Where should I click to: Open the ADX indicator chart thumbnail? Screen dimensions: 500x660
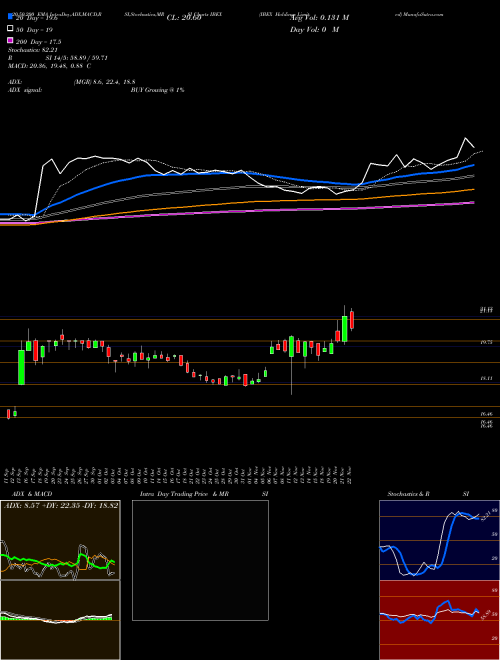pos(60,540)
